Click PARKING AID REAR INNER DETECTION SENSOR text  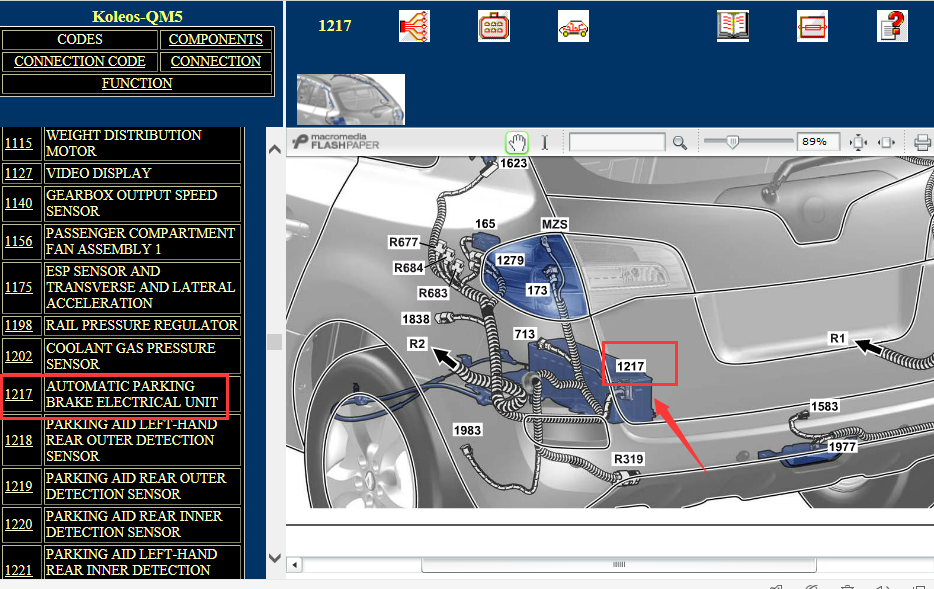134,524
